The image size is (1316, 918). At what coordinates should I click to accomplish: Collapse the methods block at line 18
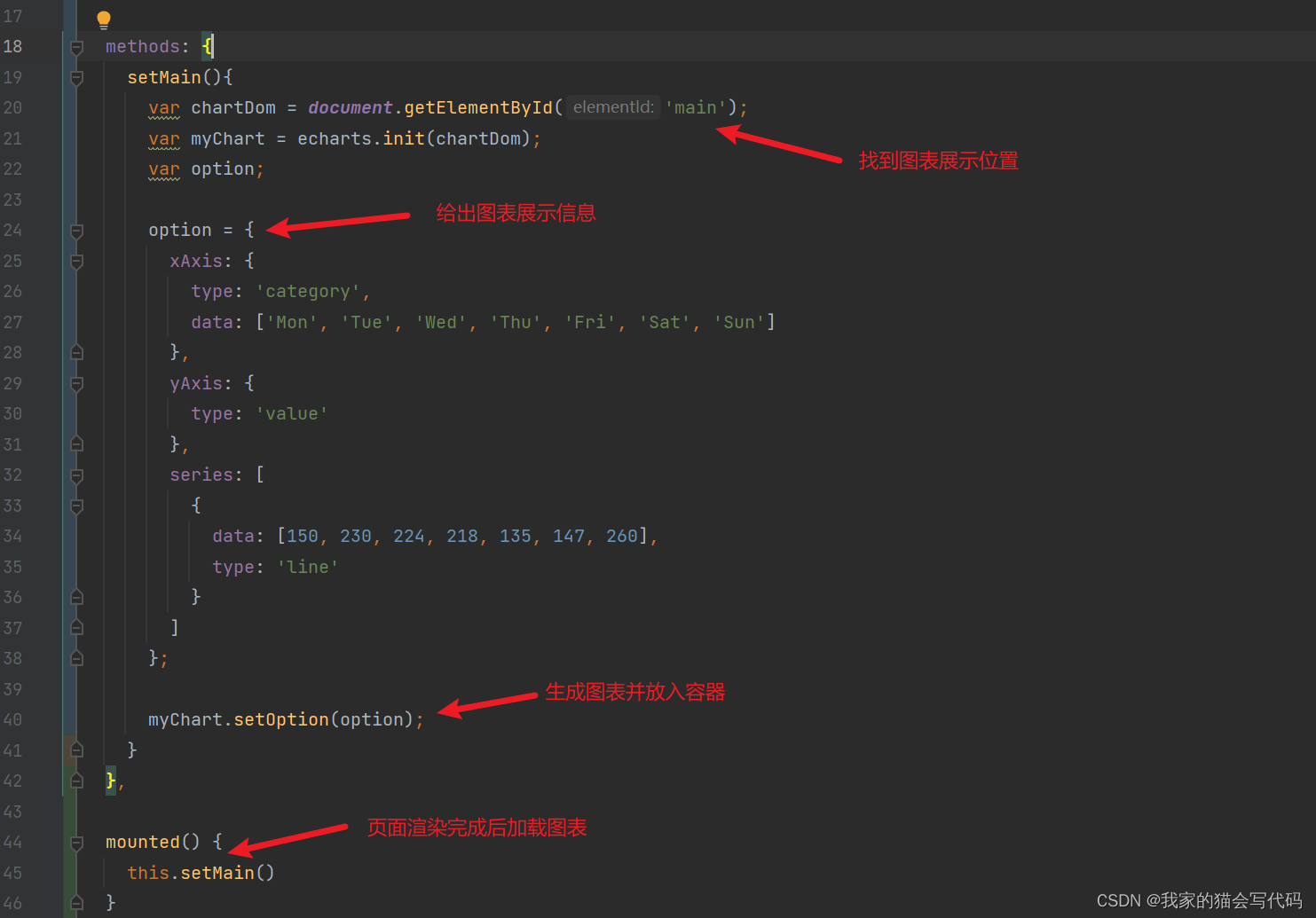point(76,46)
